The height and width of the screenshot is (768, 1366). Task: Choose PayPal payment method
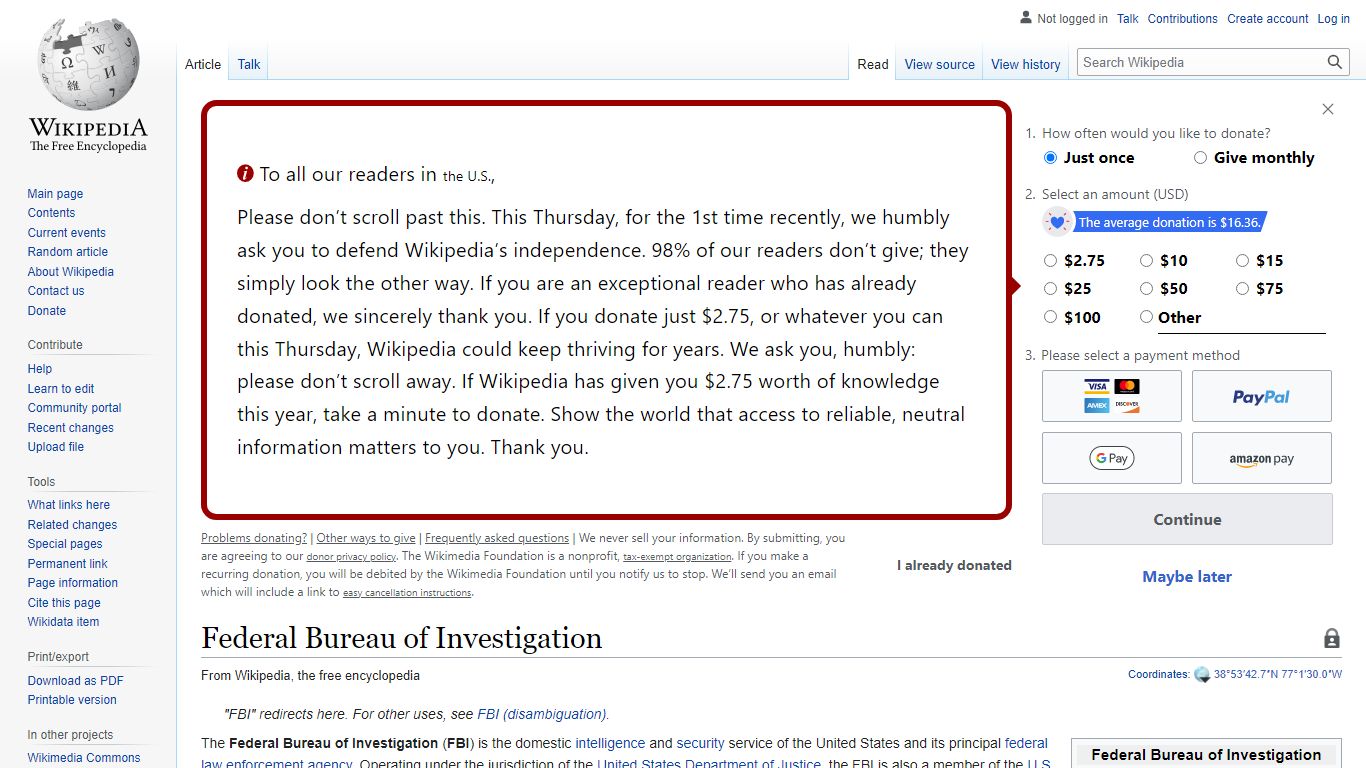[x=1262, y=396]
